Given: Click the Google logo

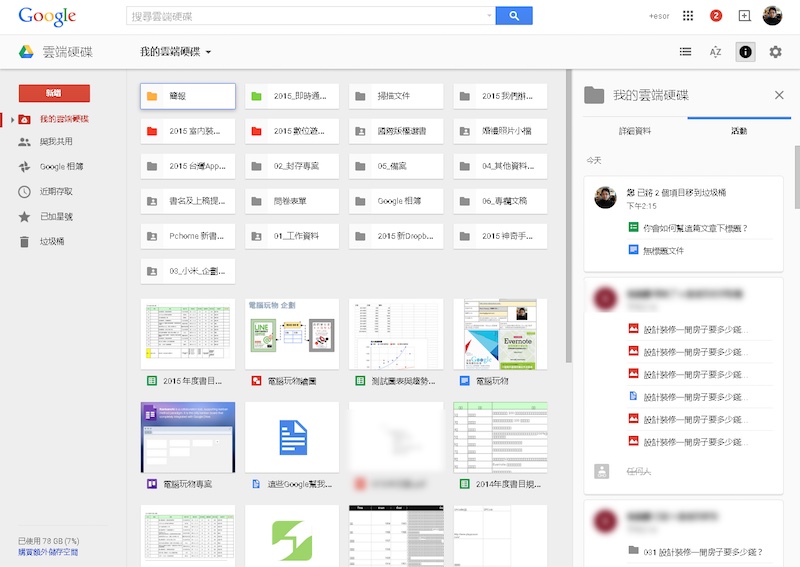Looking at the screenshot, I should click(x=47, y=16).
